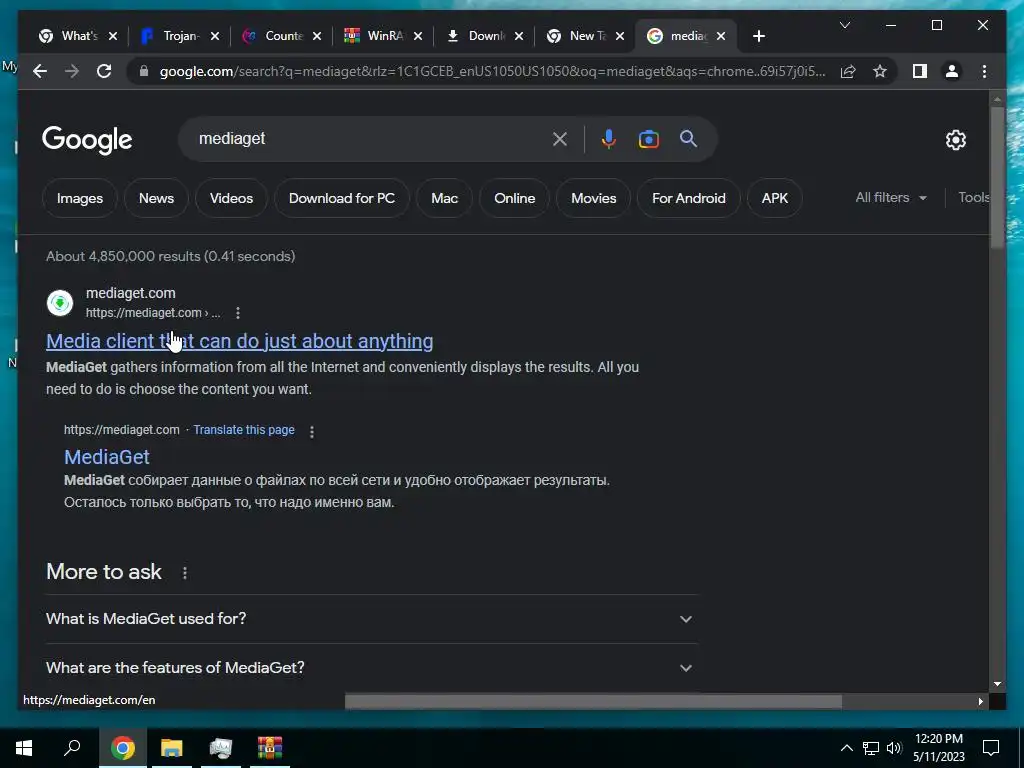Image resolution: width=1024 pixels, height=768 pixels.
Task: Filter results by Videos
Action: (231, 198)
